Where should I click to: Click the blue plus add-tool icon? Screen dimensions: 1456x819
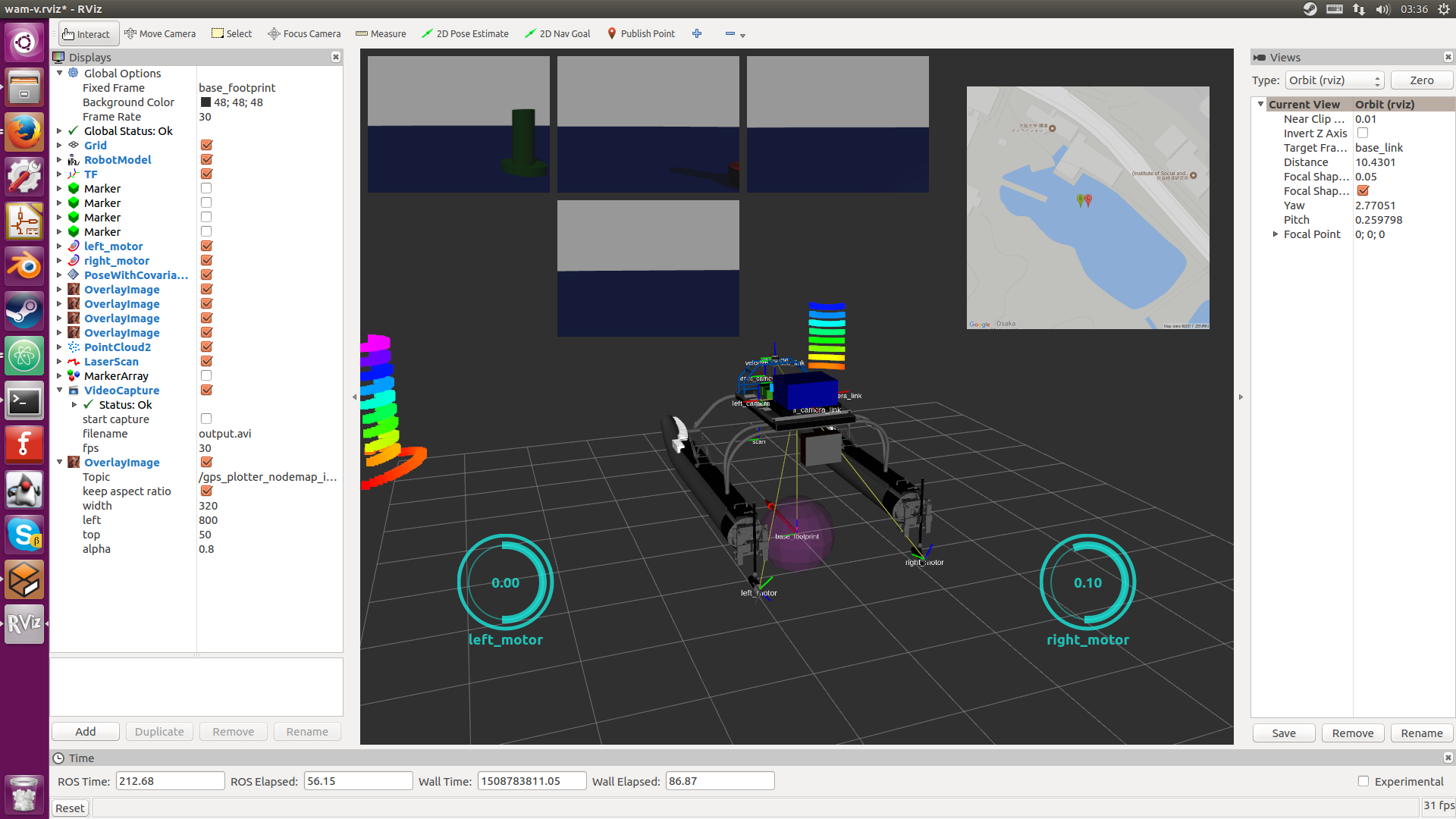697,34
